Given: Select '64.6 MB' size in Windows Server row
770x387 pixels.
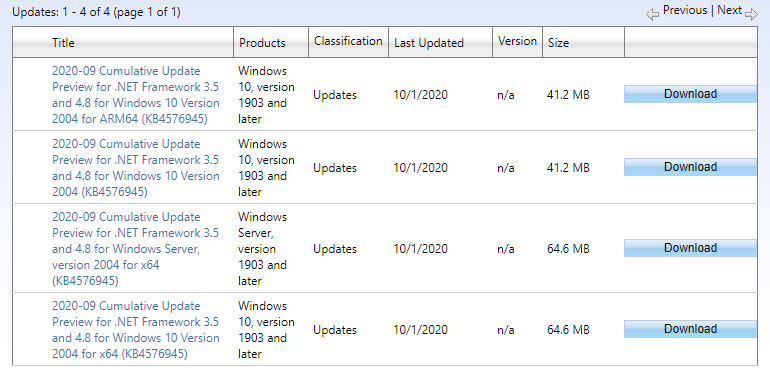Looking at the screenshot, I should coord(568,249).
